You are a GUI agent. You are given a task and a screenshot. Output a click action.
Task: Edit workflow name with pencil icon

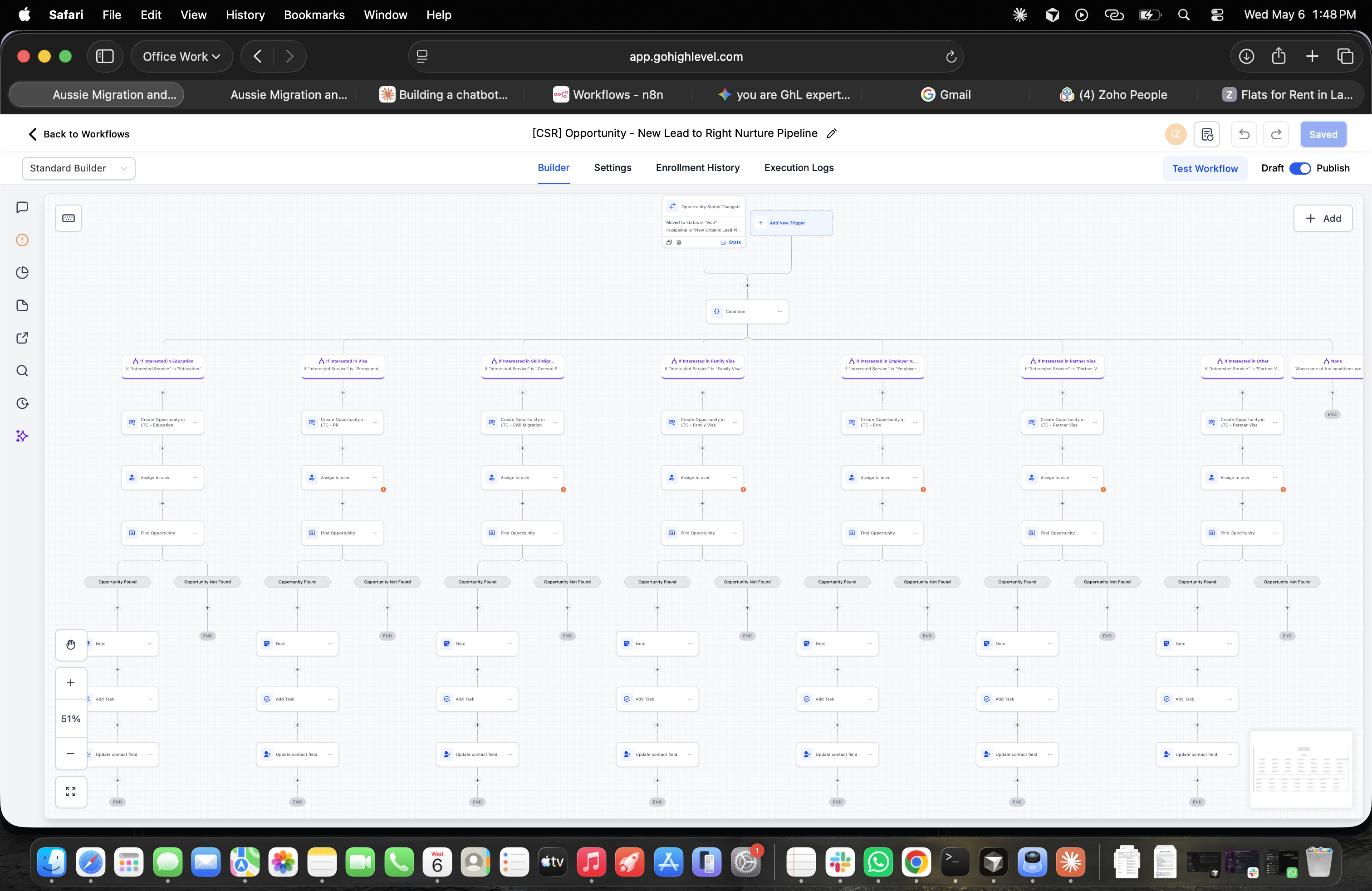click(x=831, y=134)
